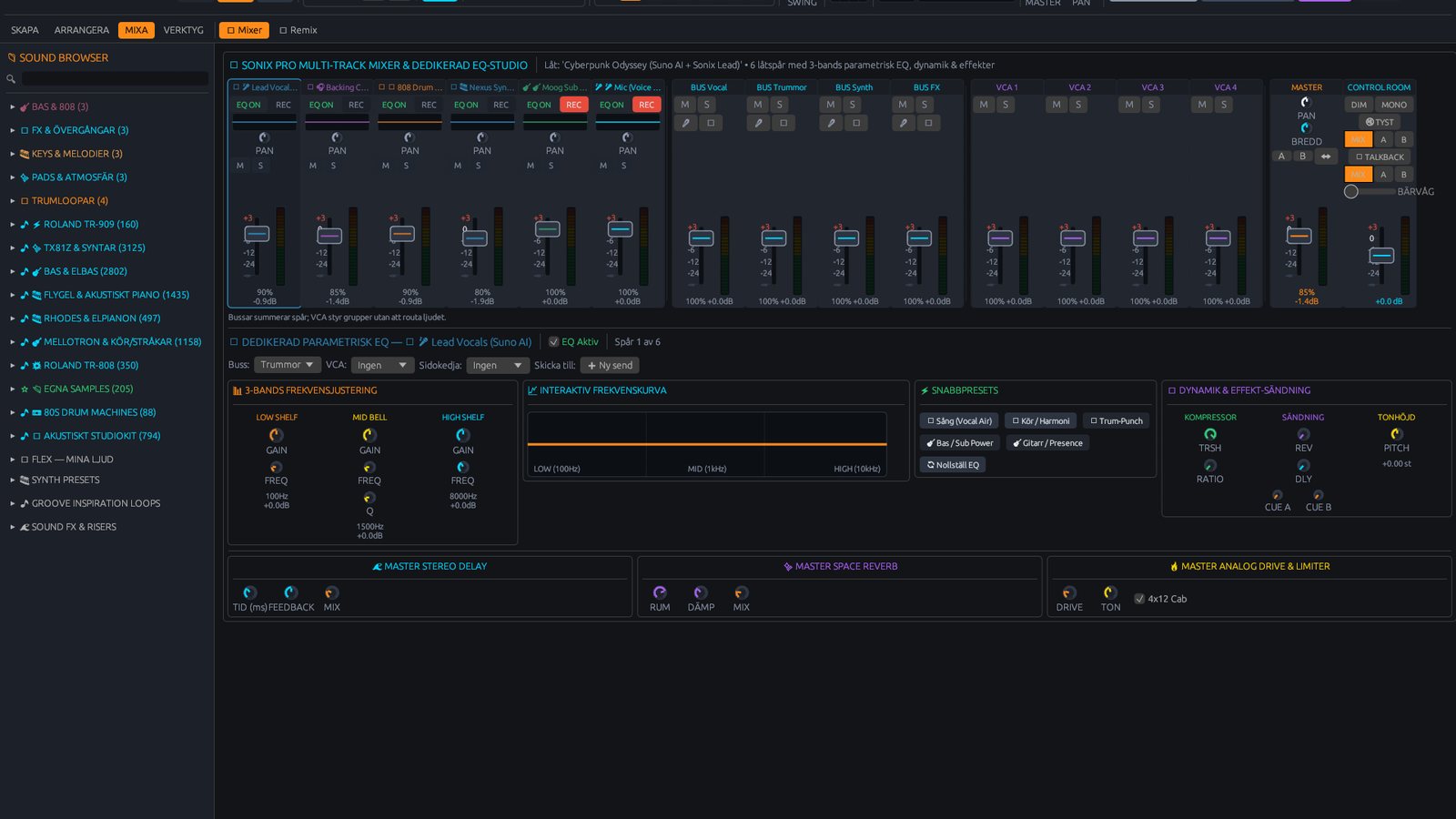Click the Control Room TYST mute button

[x=1380, y=122]
